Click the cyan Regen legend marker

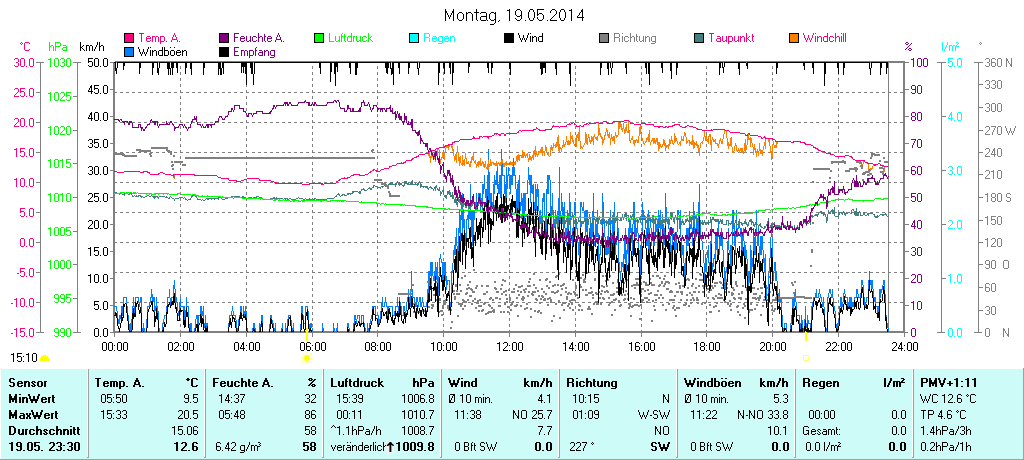coord(414,38)
